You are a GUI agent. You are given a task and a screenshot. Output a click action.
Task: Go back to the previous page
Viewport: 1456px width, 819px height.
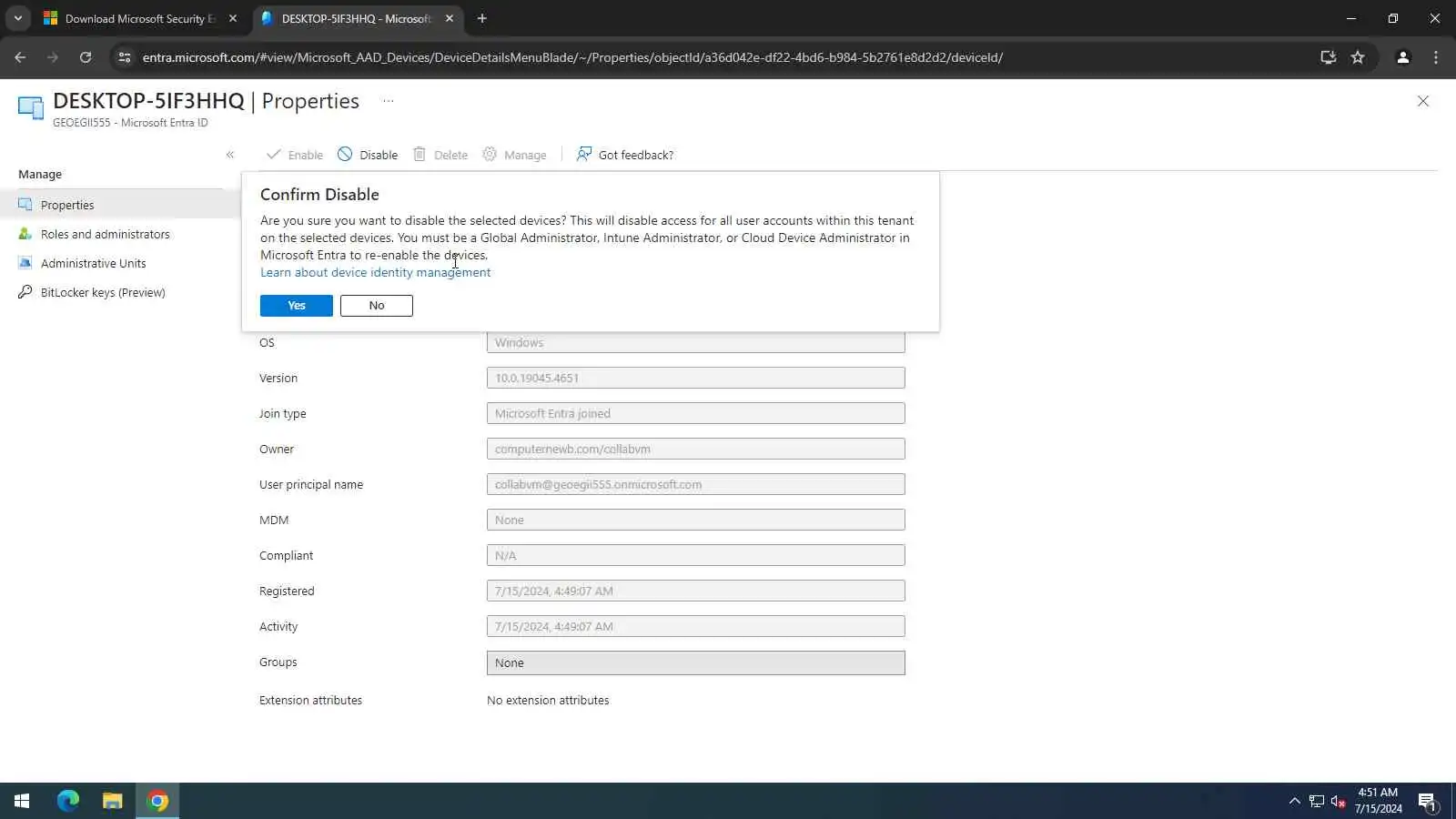point(20,57)
